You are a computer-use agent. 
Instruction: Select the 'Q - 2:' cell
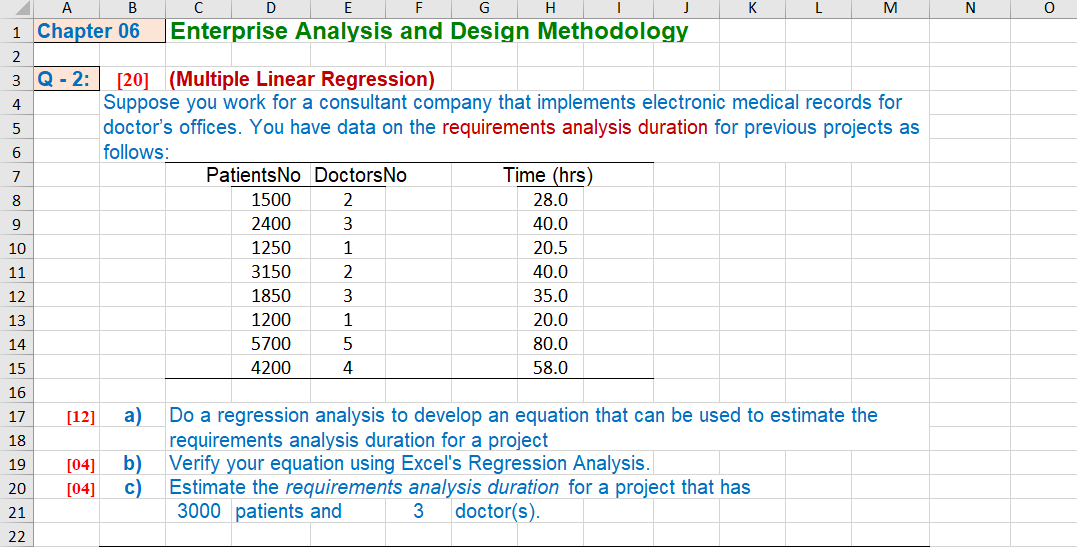pyautogui.click(x=66, y=79)
